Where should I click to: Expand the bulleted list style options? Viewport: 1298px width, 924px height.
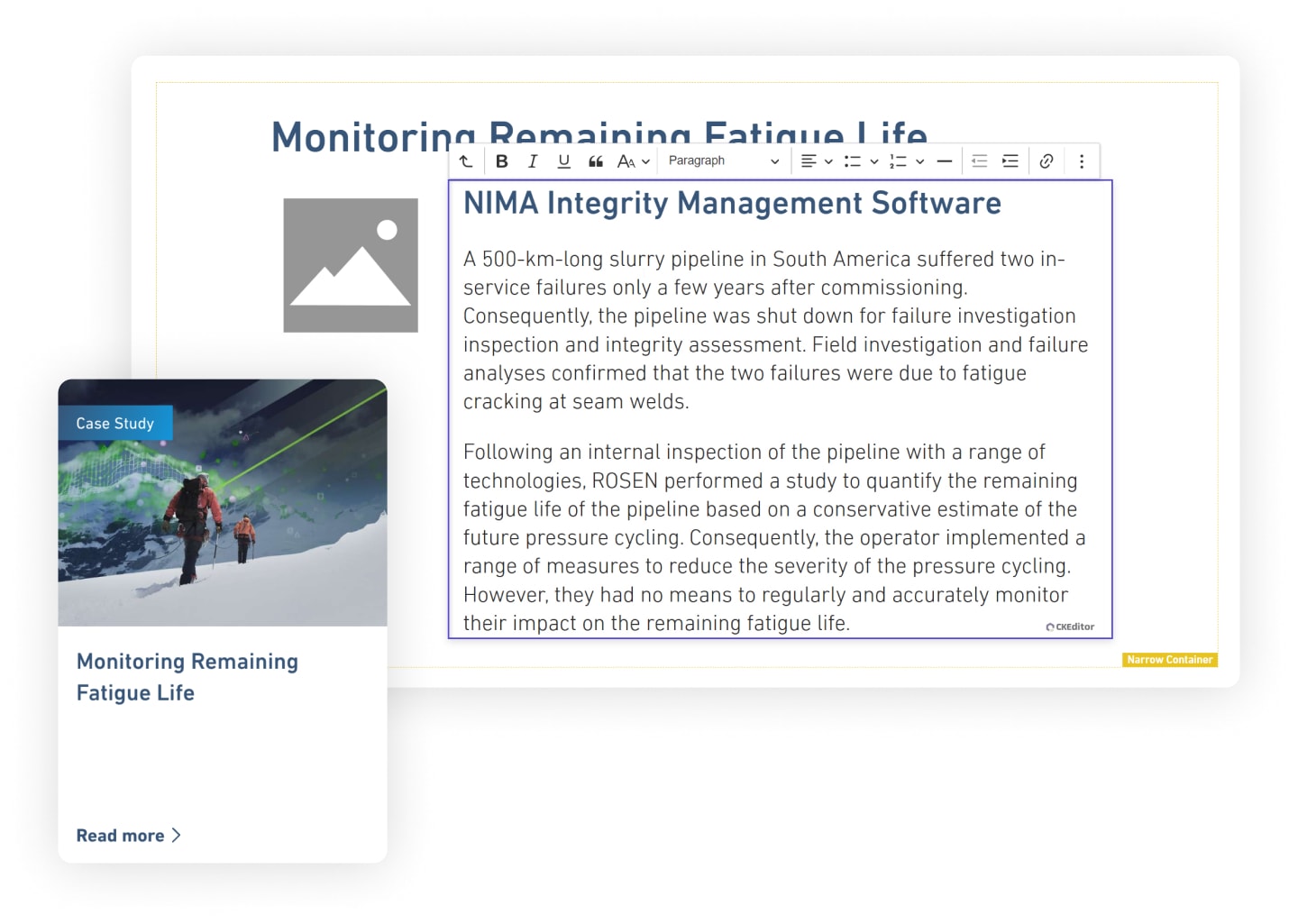pos(873,161)
